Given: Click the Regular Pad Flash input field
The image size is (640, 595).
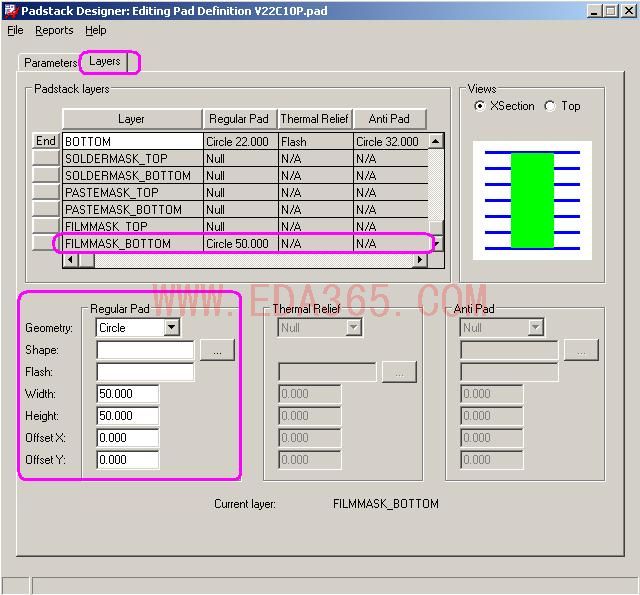Looking at the screenshot, I should pyautogui.click(x=145, y=372).
